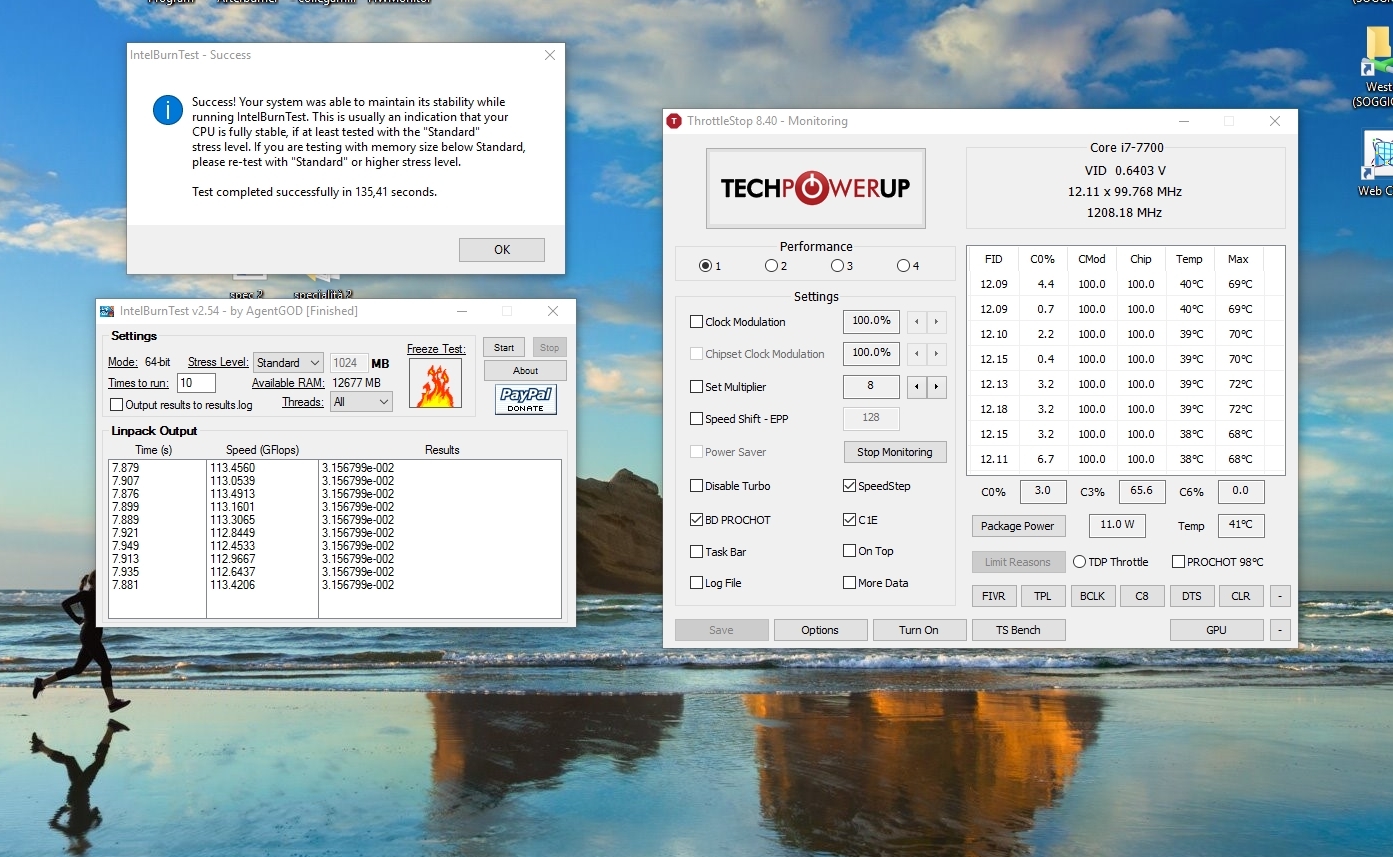Click the Times to run field
The width and height of the screenshot is (1393, 857).
197,383
